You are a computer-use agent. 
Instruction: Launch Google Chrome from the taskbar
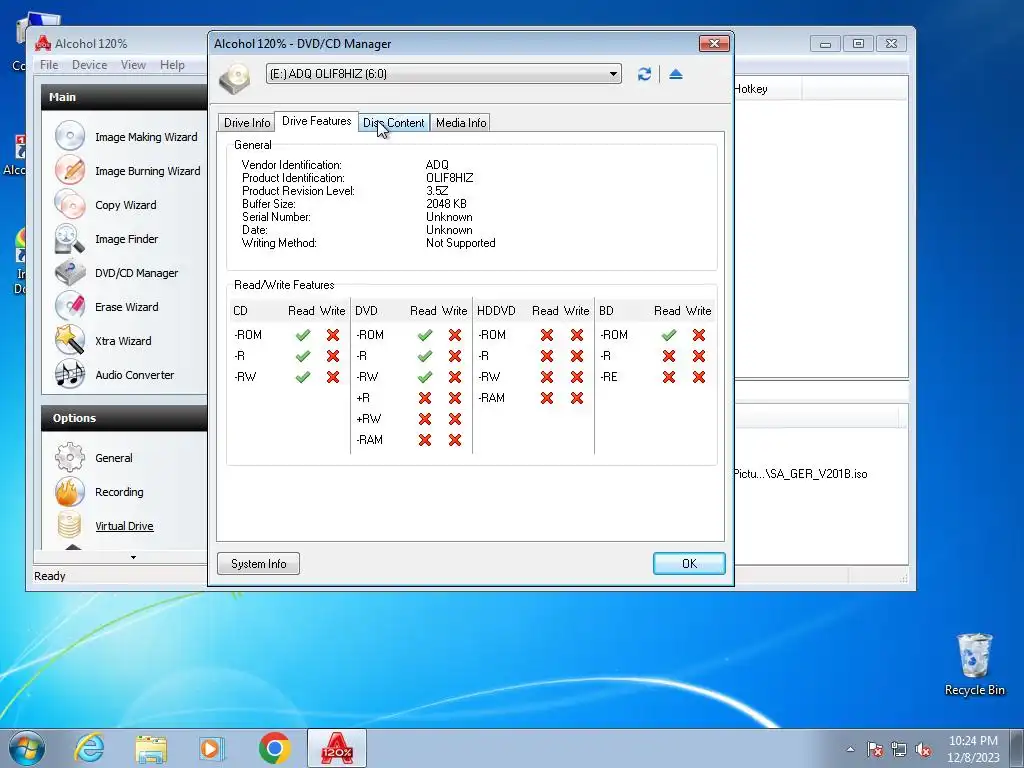tap(274, 748)
